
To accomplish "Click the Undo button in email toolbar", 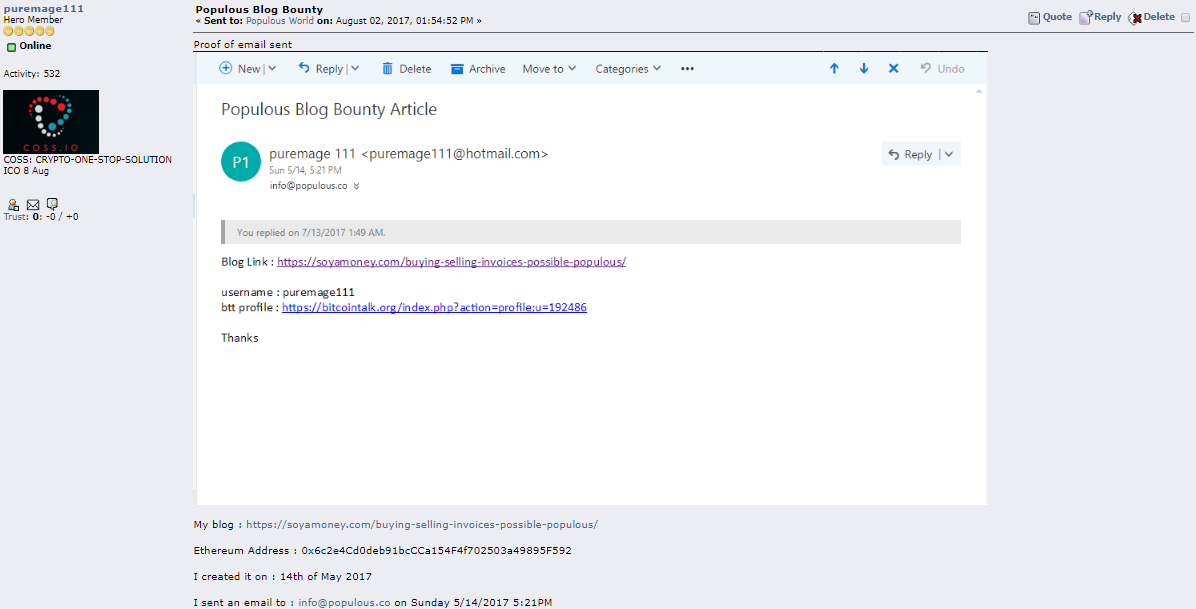I will point(943,69).
